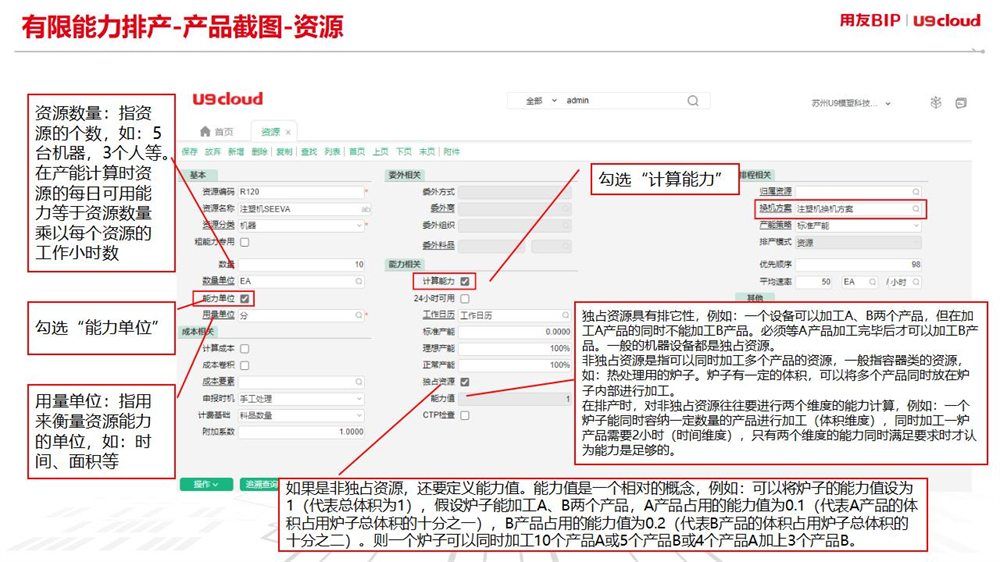Enable the 24小时可用 checkbox
The height and width of the screenshot is (562, 1000).
[x=465, y=299]
